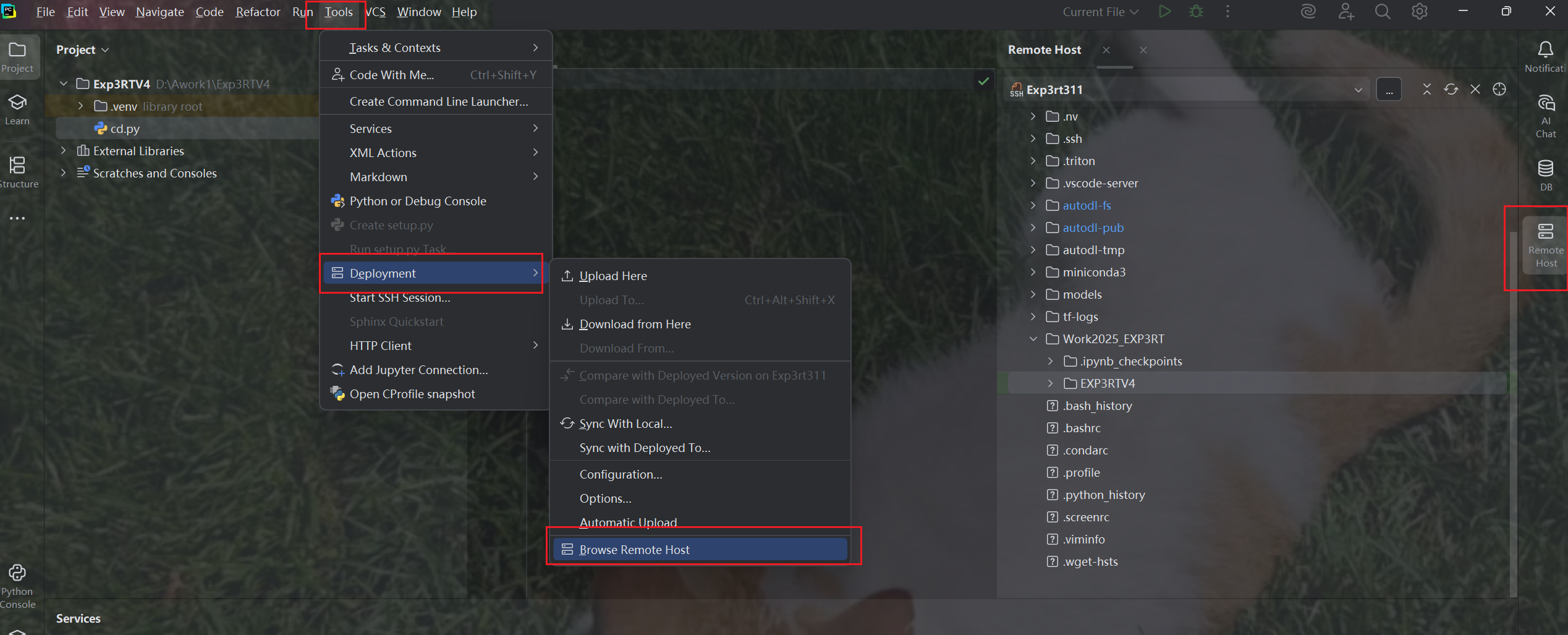Open the Current File run configuration dropdown
1568x635 pixels.
[1100, 11]
